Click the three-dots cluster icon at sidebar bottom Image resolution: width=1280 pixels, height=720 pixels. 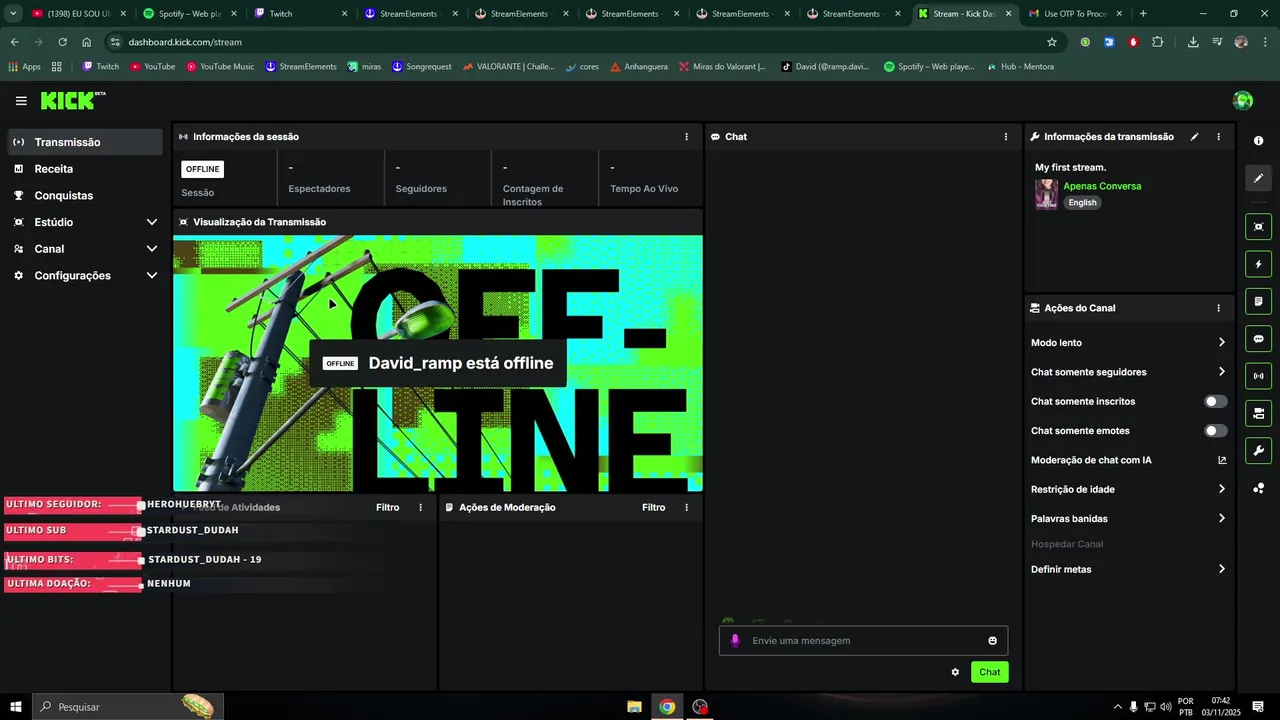[x=1258, y=488]
